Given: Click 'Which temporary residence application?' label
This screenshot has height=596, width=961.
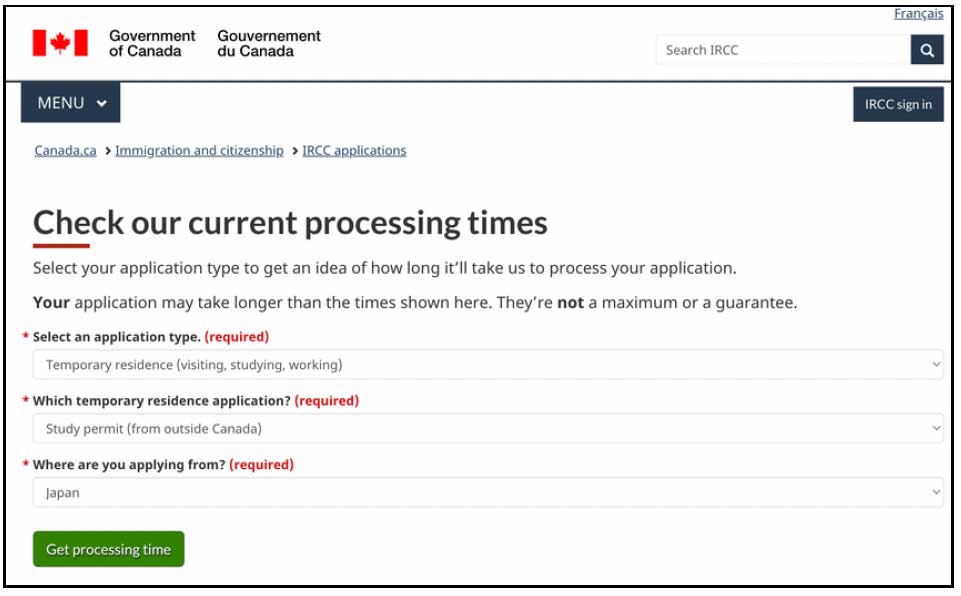Looking at the screenshot, I should click(161, 401).
